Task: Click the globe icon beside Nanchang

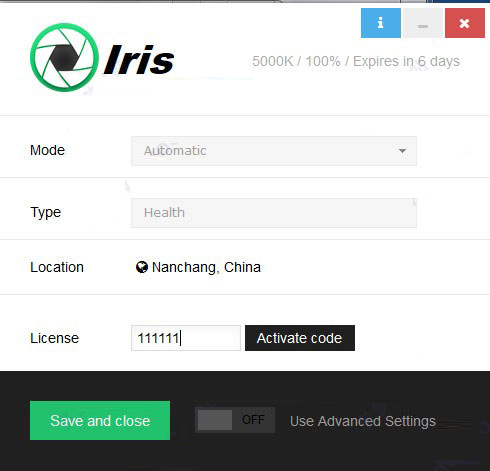Action: [x=142, y=267]
